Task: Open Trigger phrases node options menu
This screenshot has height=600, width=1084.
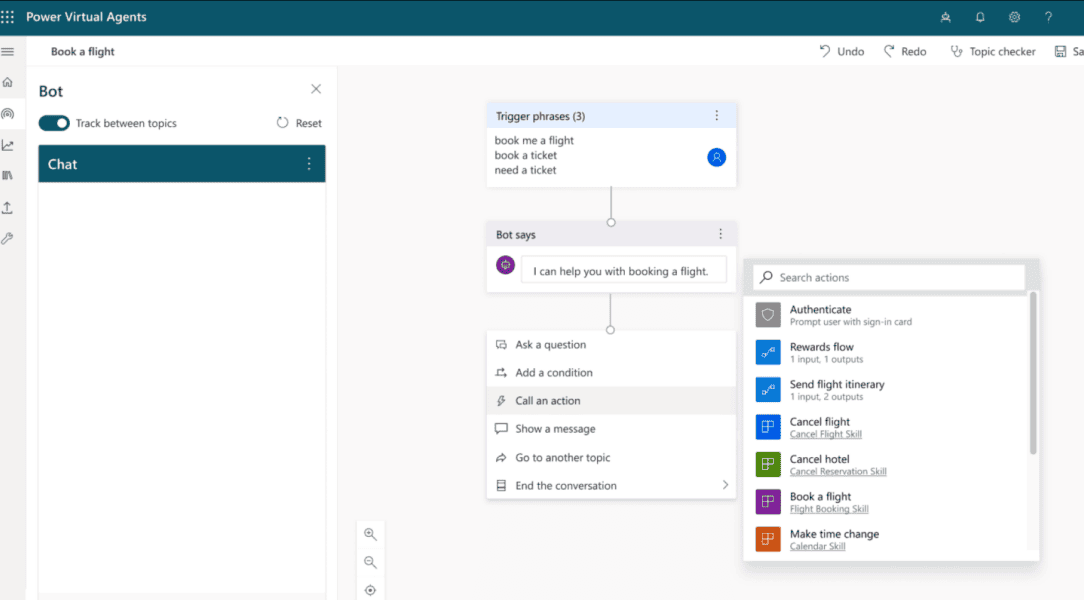Action: coord(716,116)
